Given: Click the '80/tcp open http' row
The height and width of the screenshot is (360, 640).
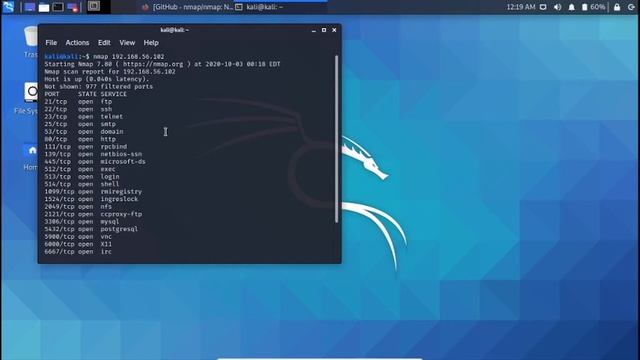Looking at the screenshot, I should [80, 139].
